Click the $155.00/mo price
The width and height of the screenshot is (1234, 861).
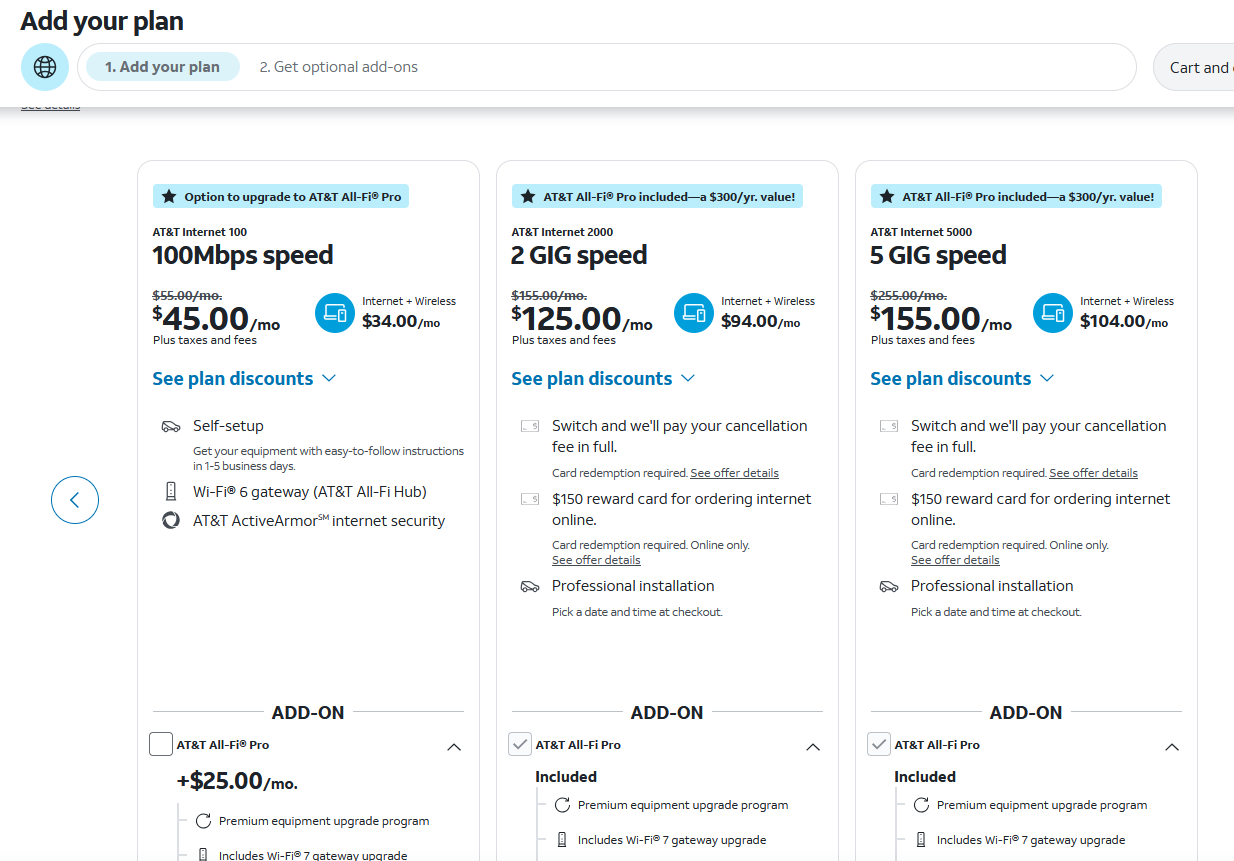pos(941,319)
